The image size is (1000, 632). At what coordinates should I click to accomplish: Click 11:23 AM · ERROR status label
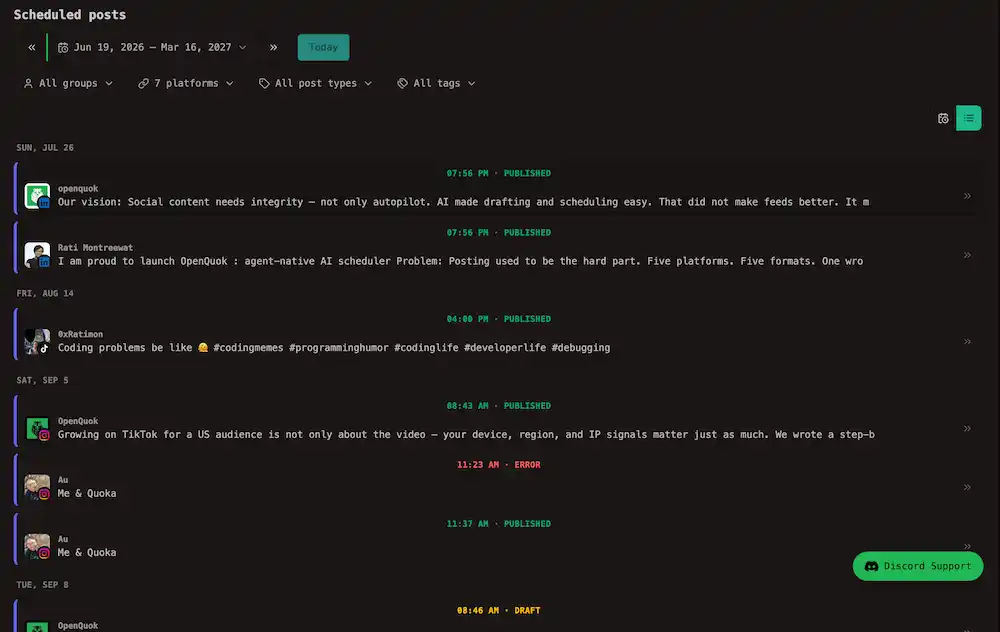tap(499, 465)
